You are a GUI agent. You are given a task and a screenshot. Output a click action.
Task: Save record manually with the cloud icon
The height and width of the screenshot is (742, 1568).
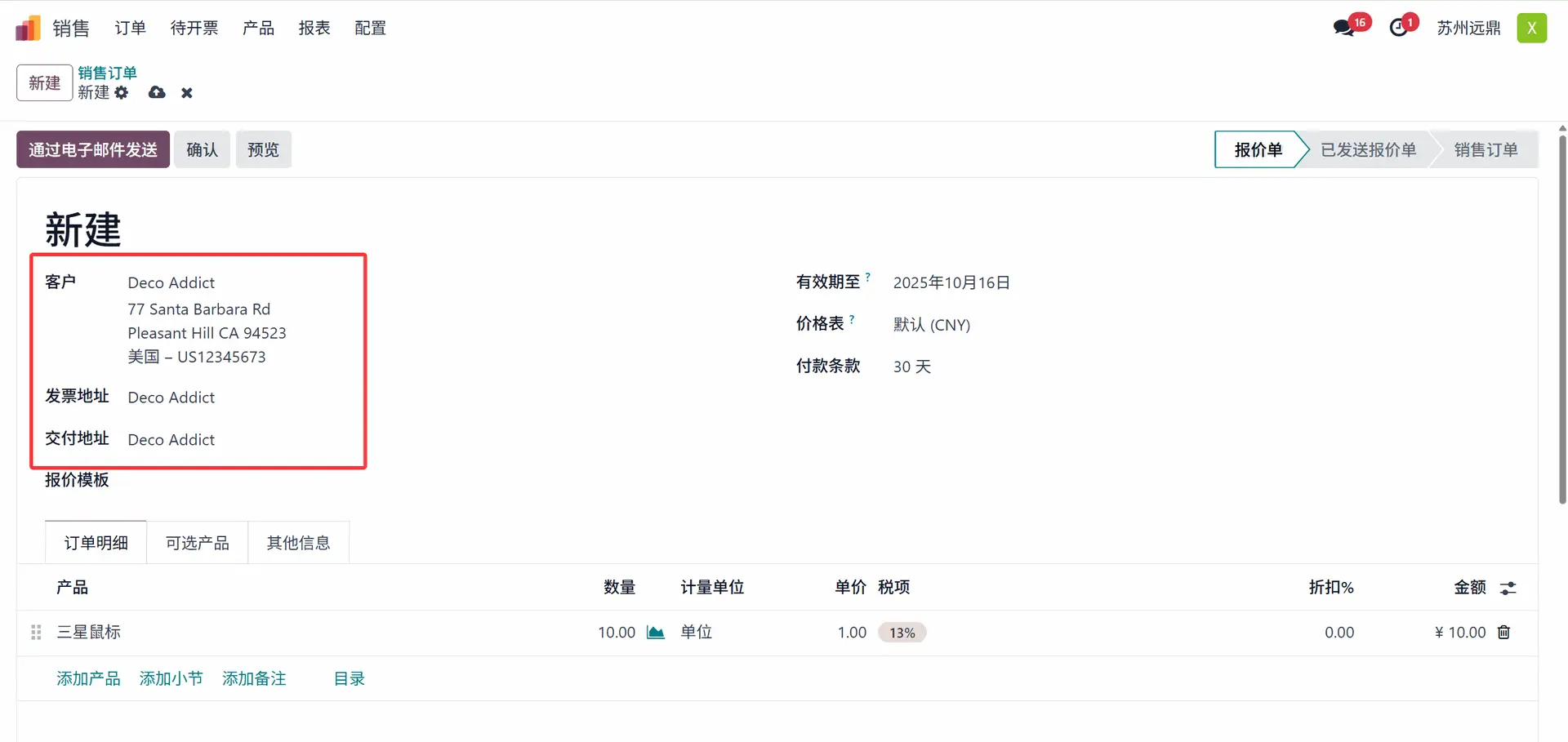[157, 93]
